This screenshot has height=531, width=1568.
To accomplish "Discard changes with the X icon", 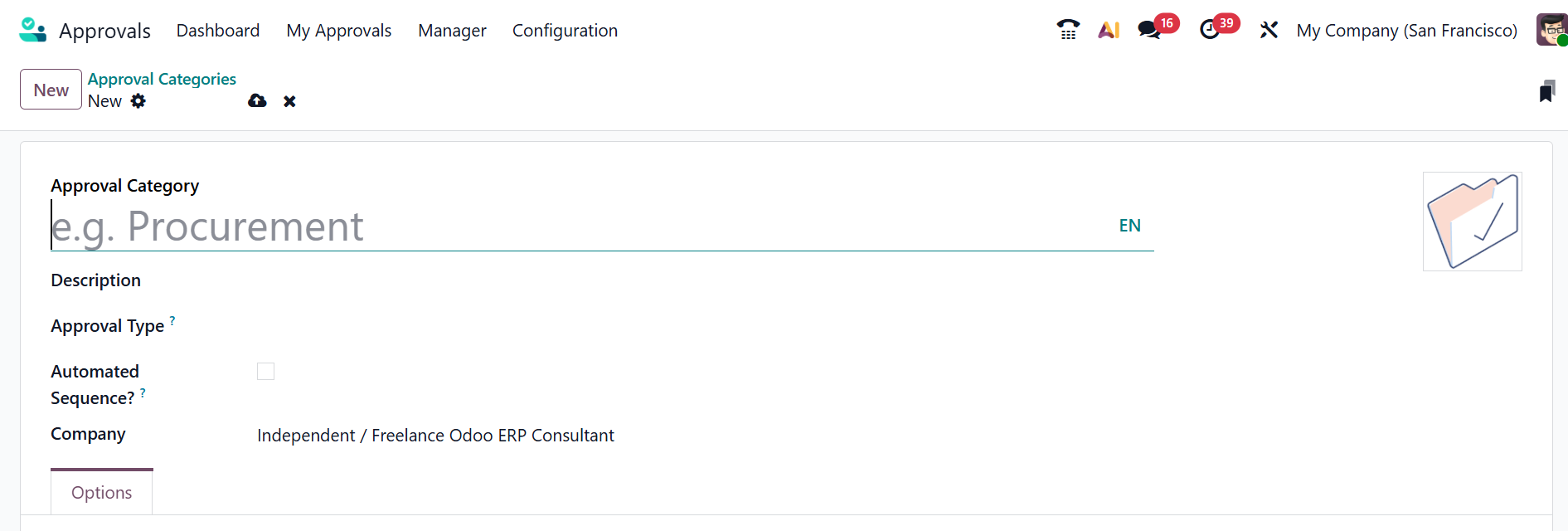I will (x=289, y=101).
